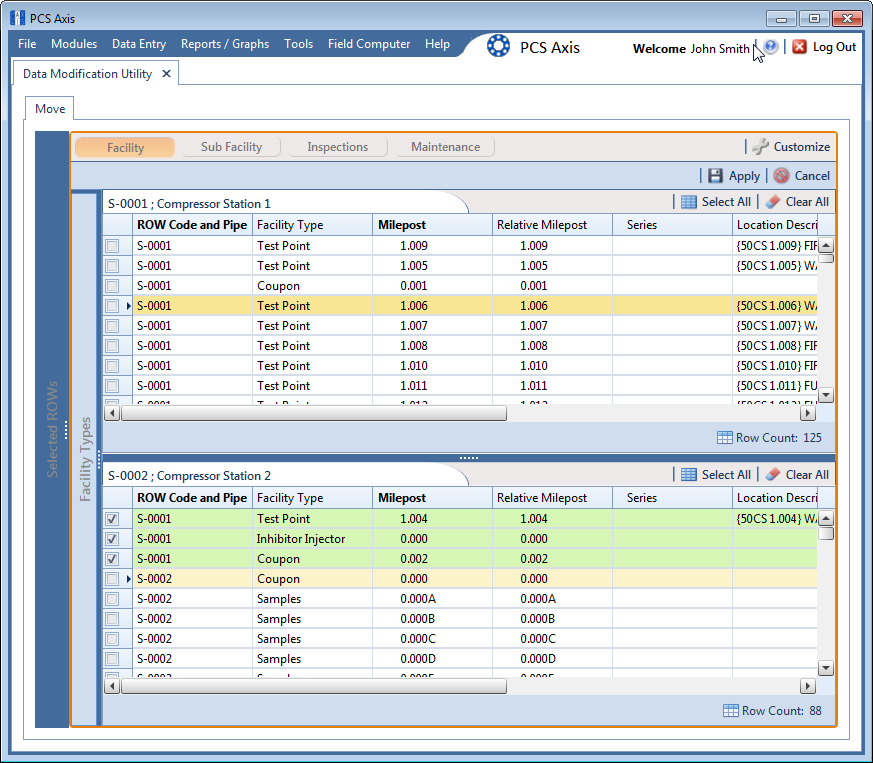Uncheck the Inhibitor Injector row checkbox
This screenshot has height=763, width=873.
coord(112,539)
